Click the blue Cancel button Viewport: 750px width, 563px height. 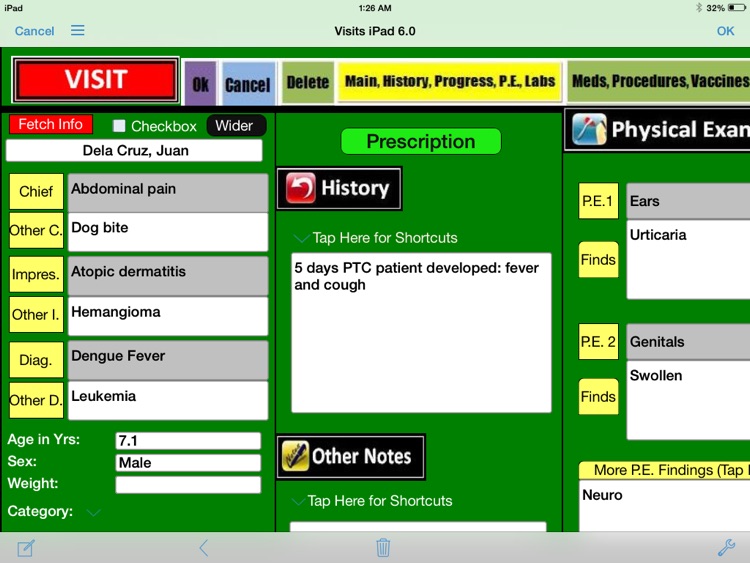[248, 83]
